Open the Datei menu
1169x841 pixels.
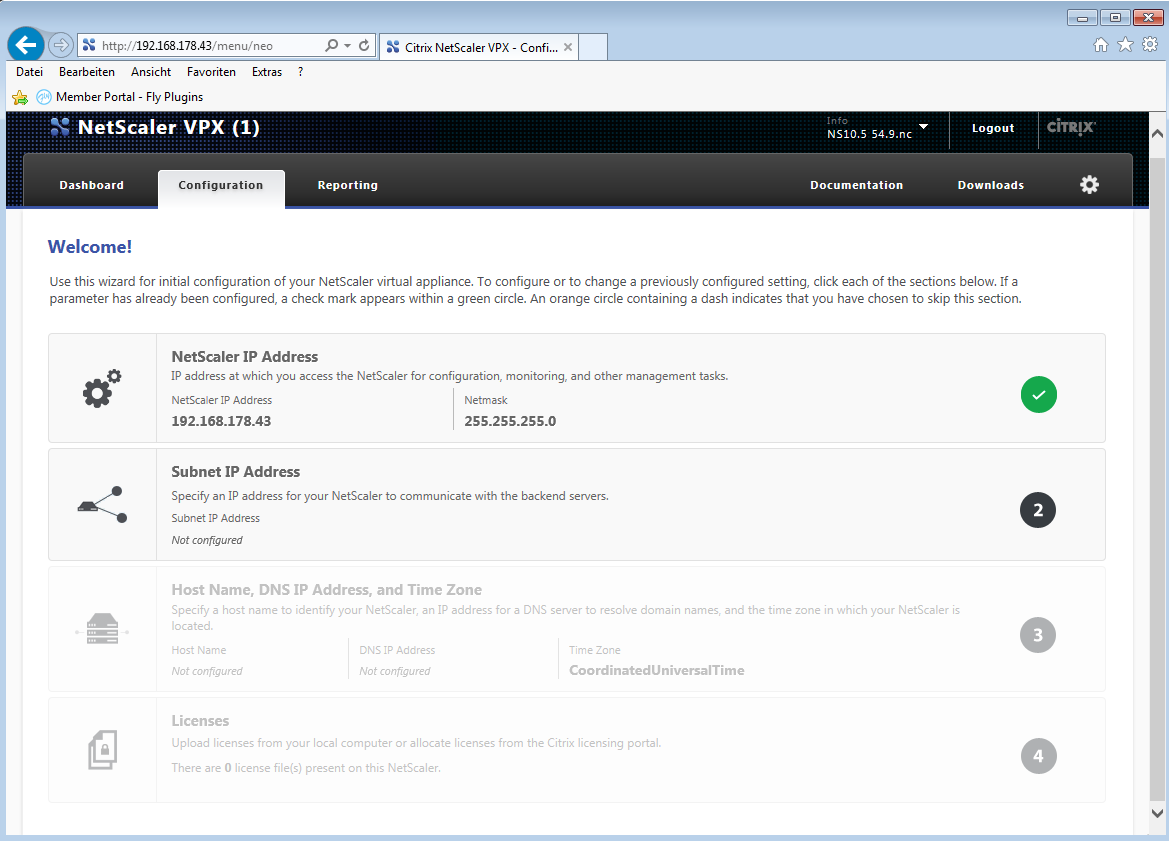tap(29, 72)
